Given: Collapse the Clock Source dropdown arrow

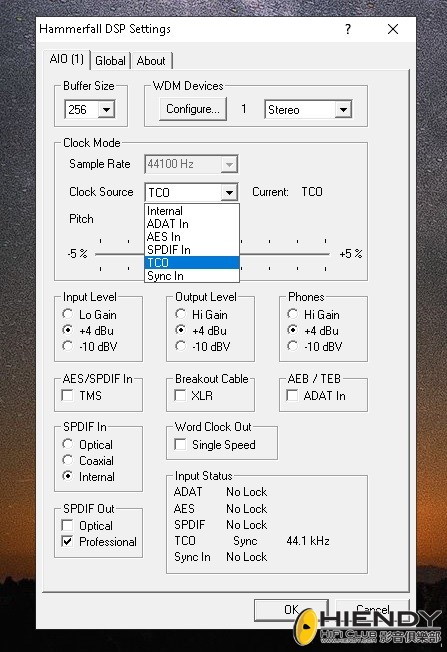Looking at the screenshot, I should point(229,193).
